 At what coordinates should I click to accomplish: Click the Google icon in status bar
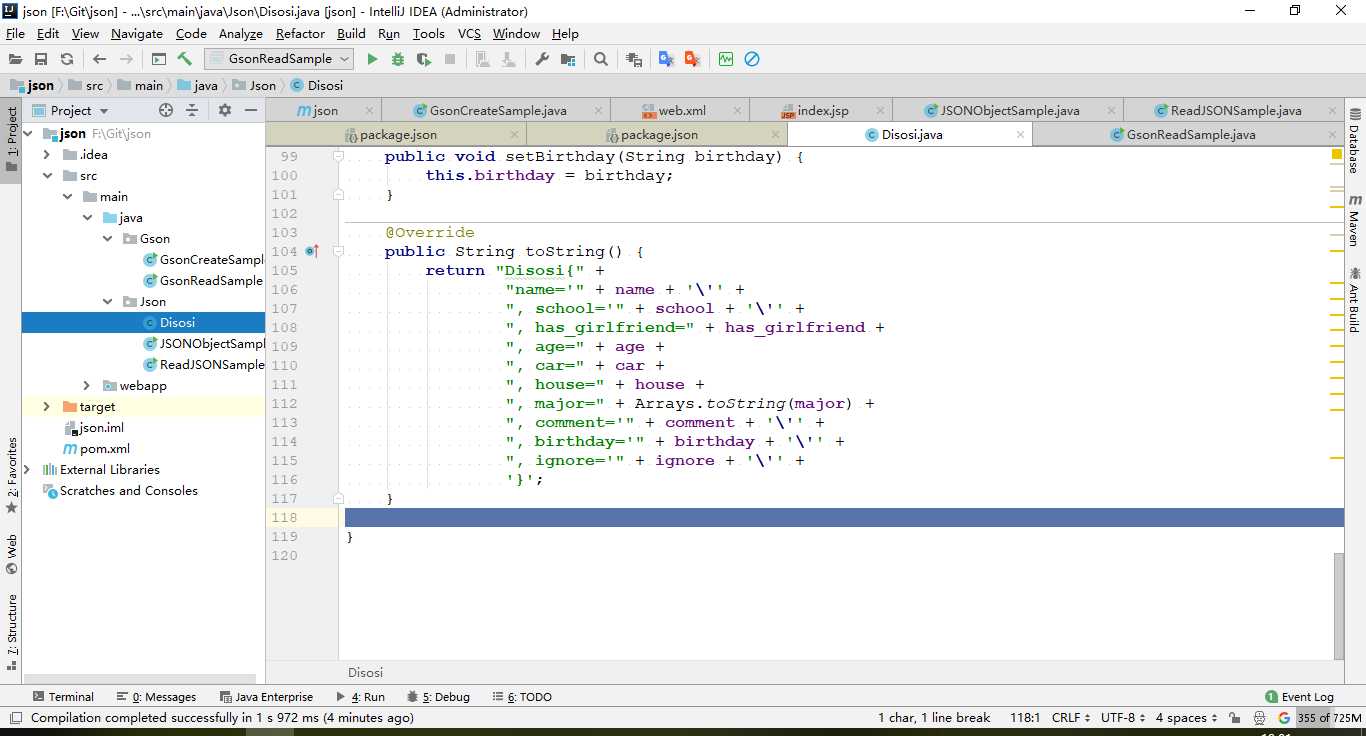(x=1284, y=717)
